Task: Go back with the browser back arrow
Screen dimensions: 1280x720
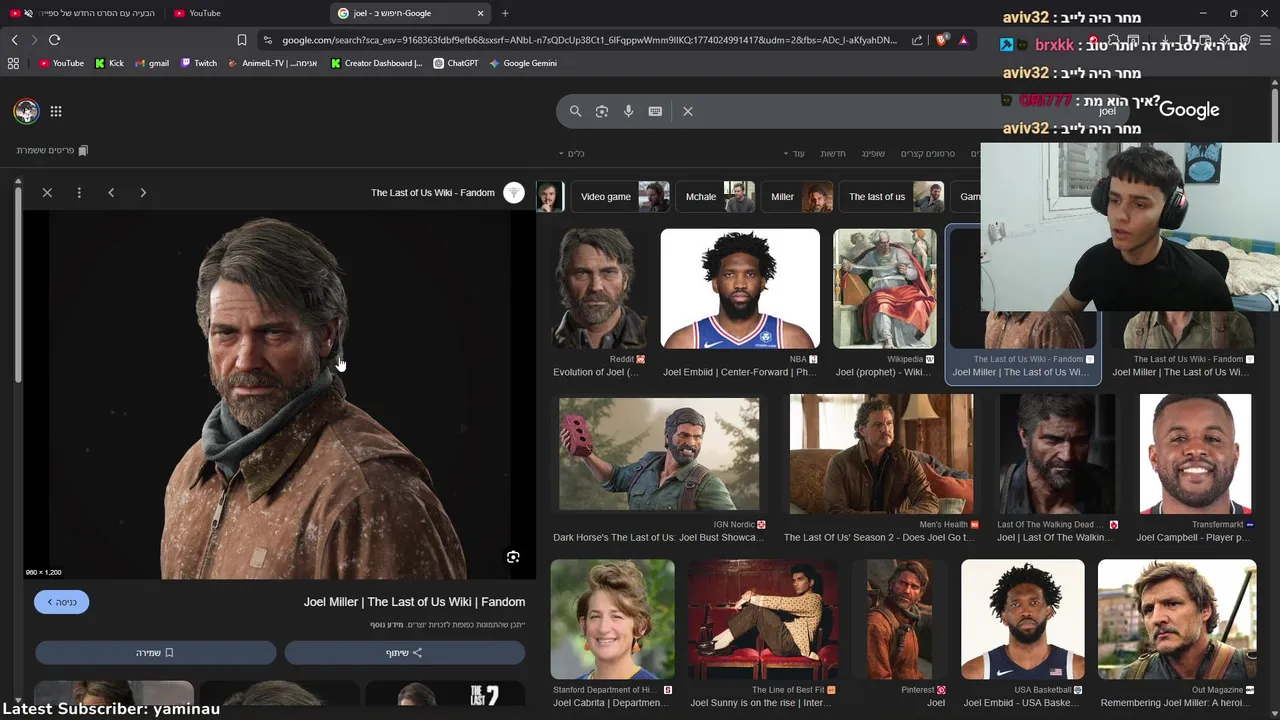Action: tap(14, 40)
